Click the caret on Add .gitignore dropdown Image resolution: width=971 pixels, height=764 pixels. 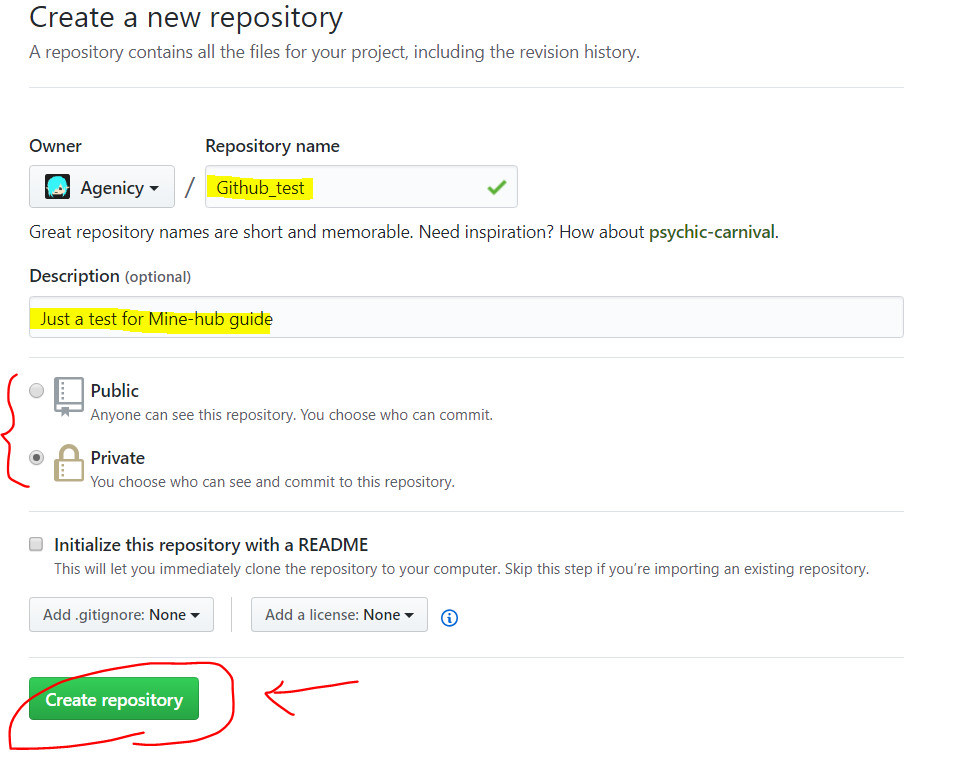(193, 614)
